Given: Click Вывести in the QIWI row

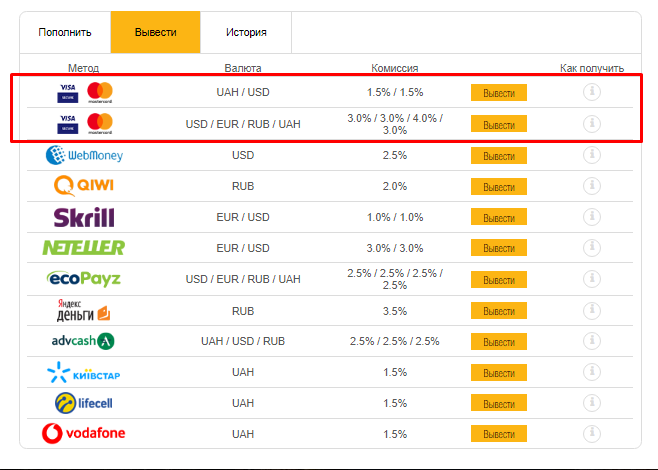Looking at the screenshot, I should click(x=498, y=187).
